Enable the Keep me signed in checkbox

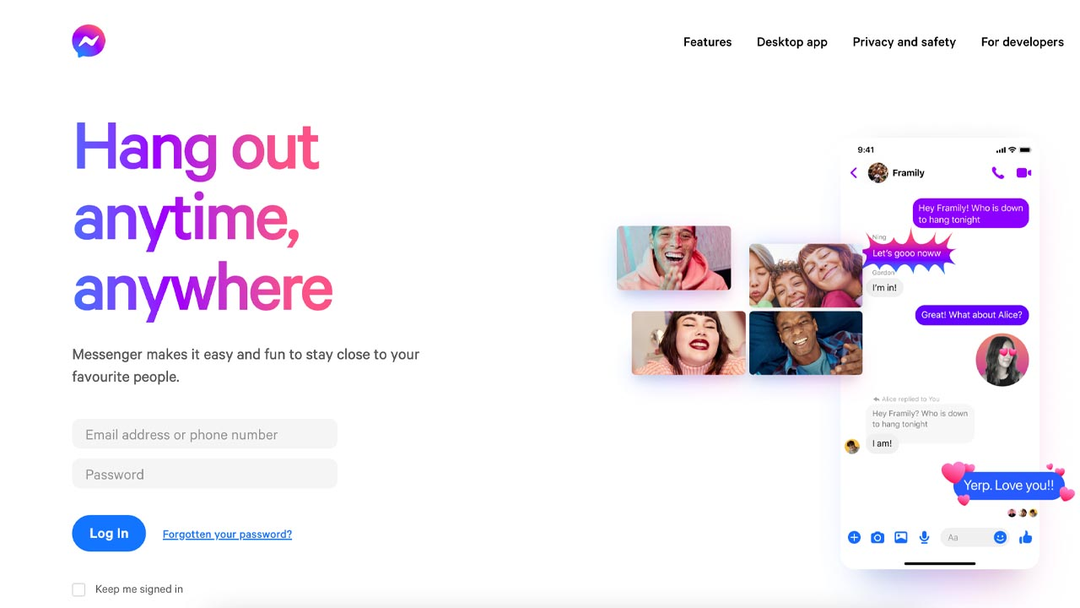coord(79,589)
